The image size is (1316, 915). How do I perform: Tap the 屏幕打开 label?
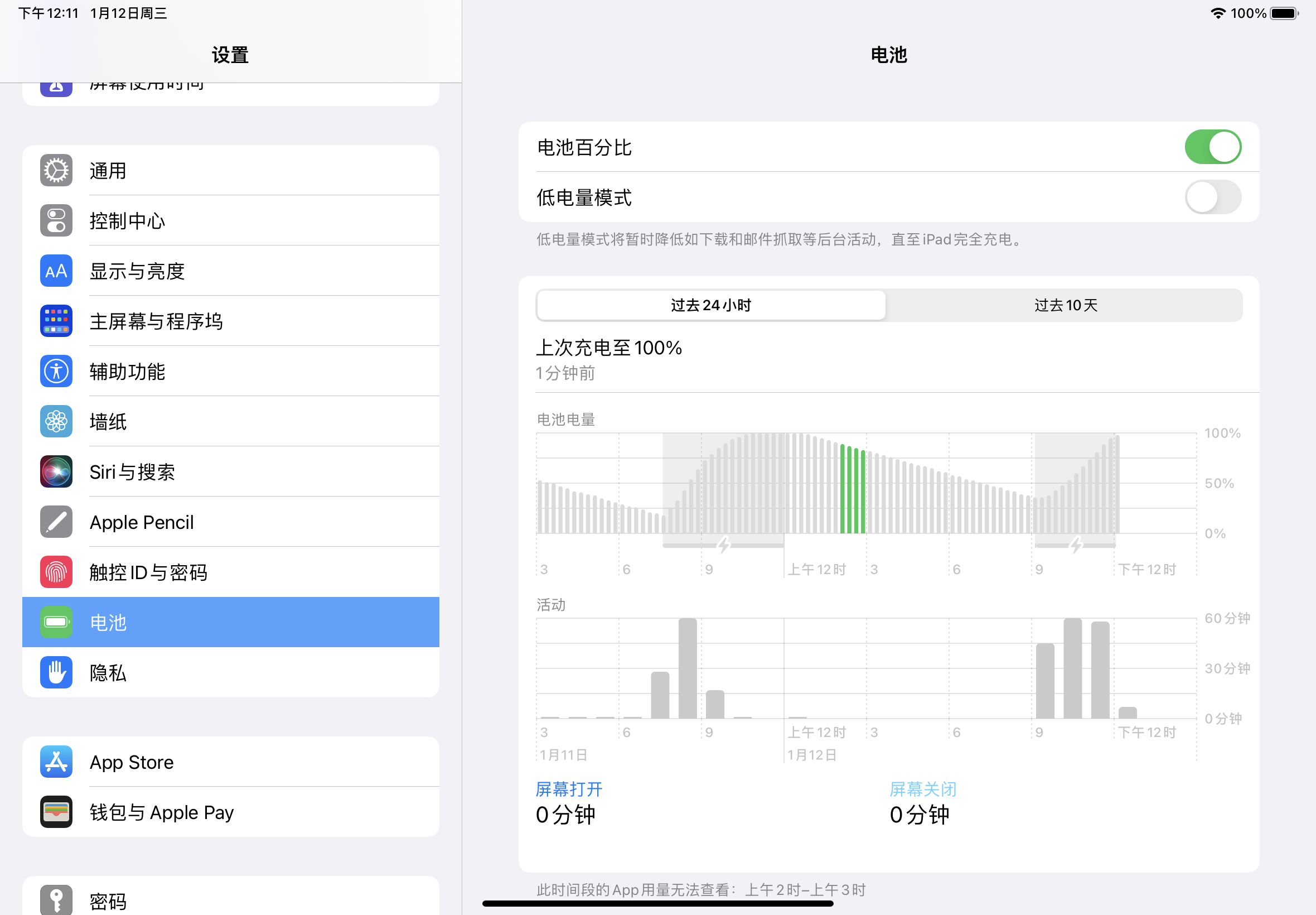pyautogui.click(x=568, y=789)
